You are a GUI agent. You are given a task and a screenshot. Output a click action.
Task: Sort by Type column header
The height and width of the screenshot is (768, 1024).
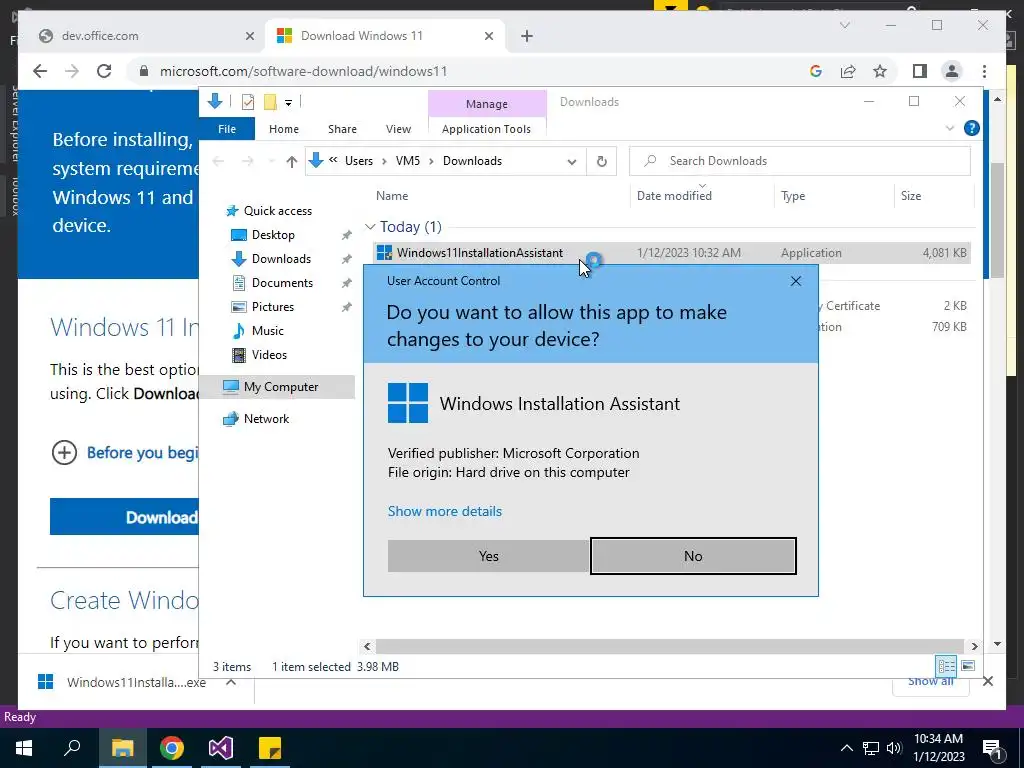(x=793, y=196)
